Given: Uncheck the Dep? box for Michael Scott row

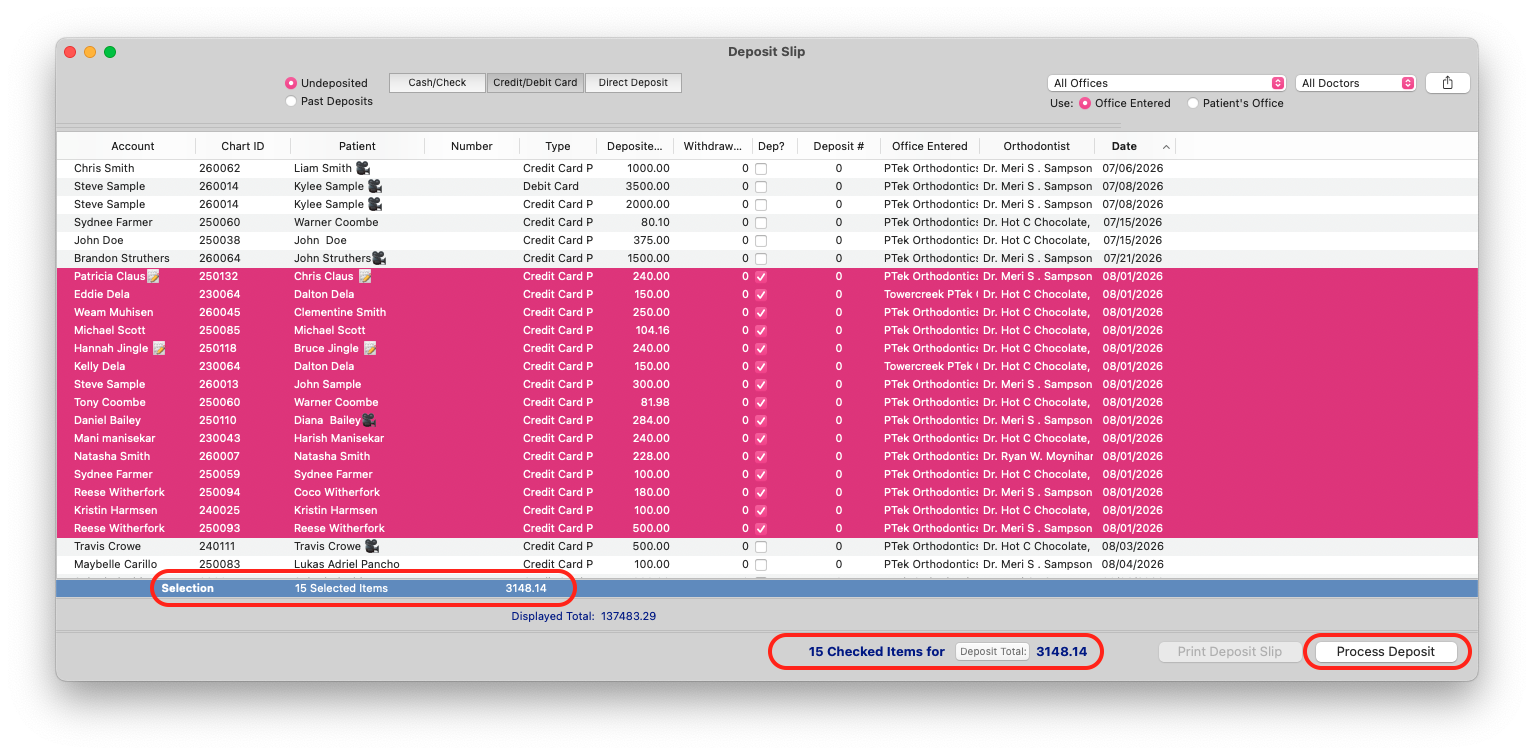Looking at the screenshot, I should pos(761,331).
